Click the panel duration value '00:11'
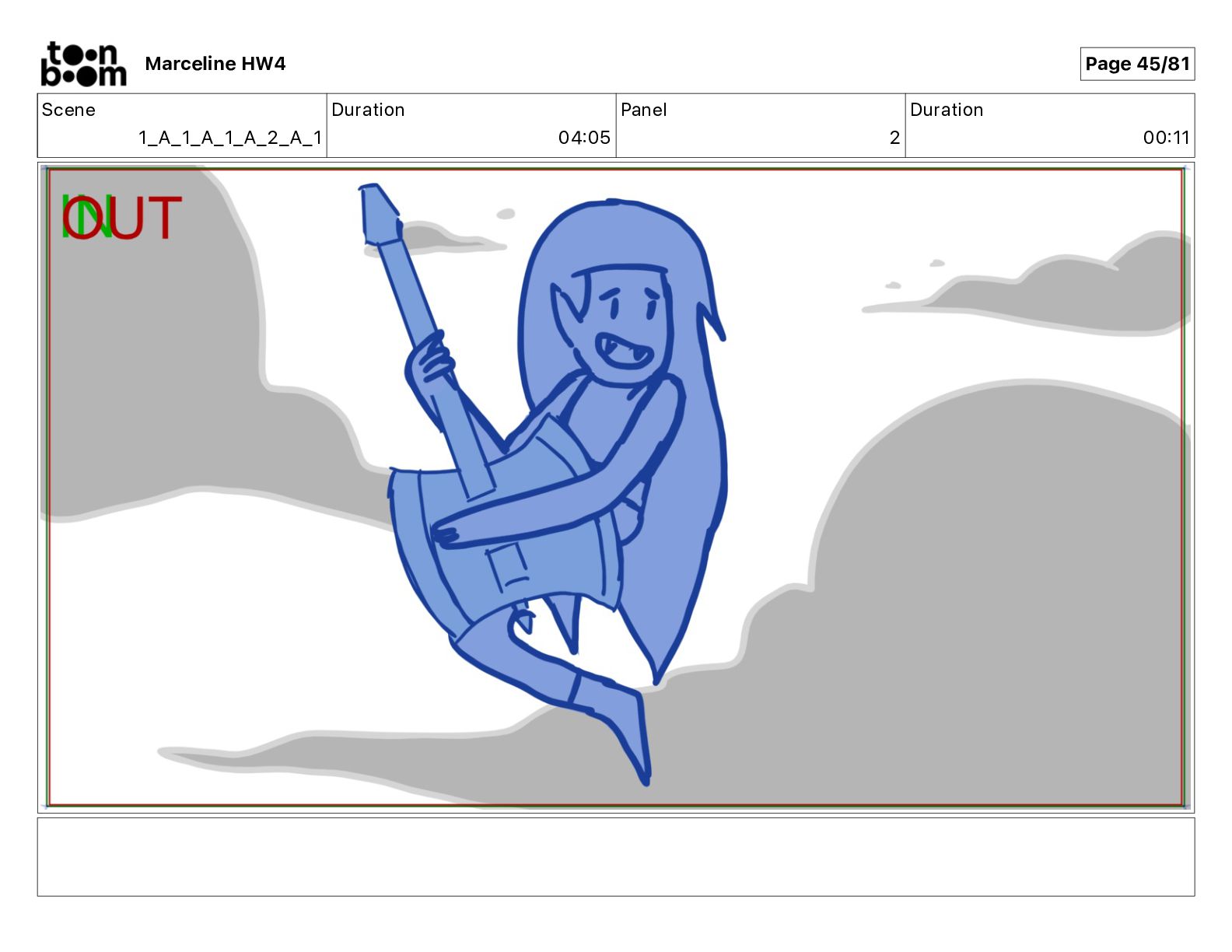1232x952 pixels. 1166,138
